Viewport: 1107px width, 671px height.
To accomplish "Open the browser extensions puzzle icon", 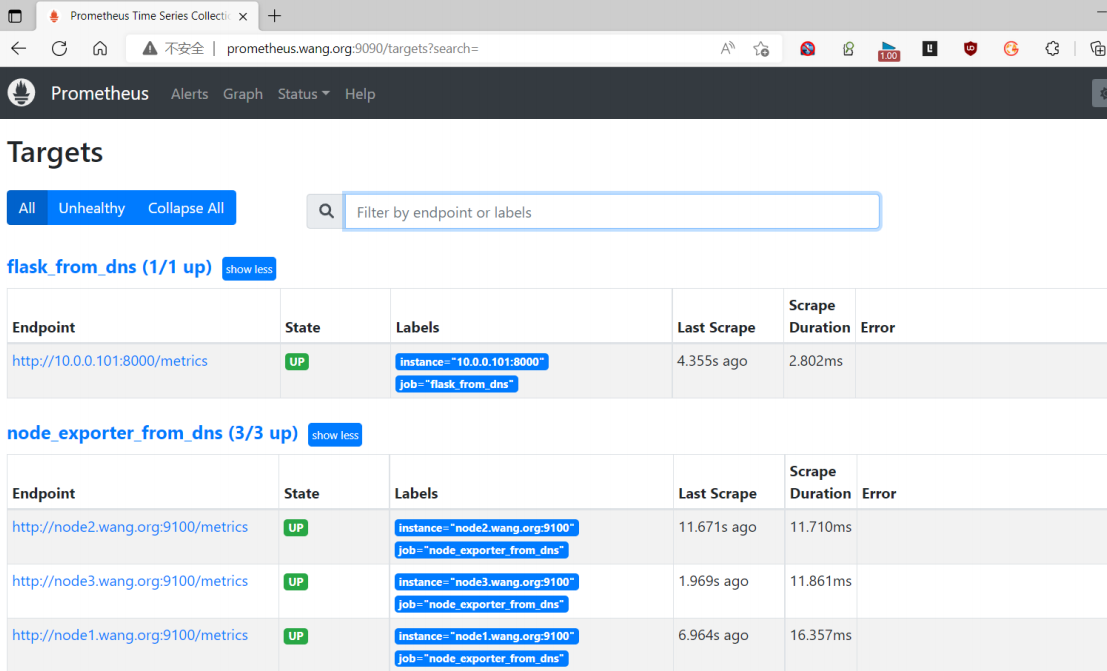I will 1052,49.
